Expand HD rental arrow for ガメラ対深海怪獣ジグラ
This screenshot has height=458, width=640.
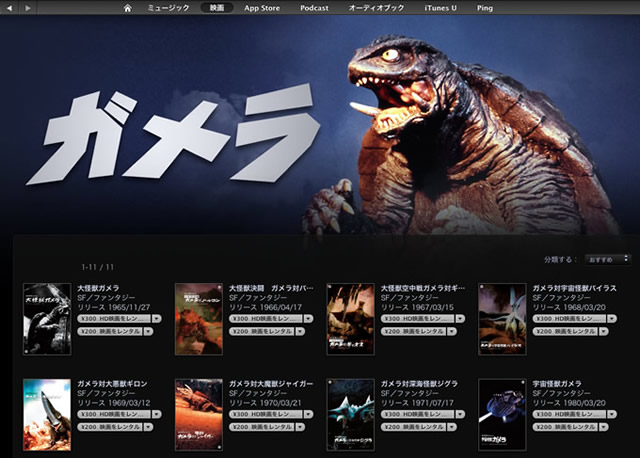460,414
